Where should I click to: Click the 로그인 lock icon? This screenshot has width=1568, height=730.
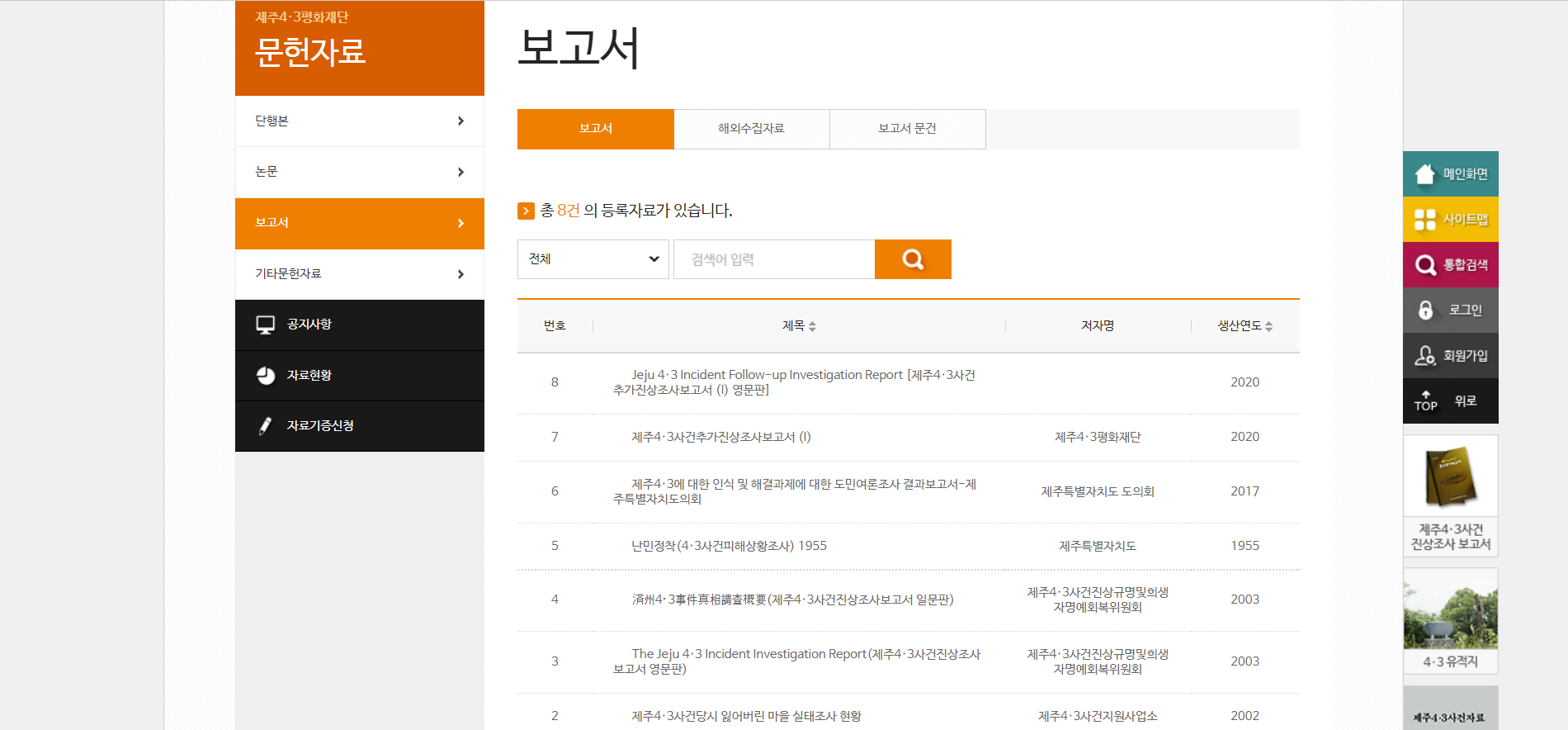pos(1425,310)
